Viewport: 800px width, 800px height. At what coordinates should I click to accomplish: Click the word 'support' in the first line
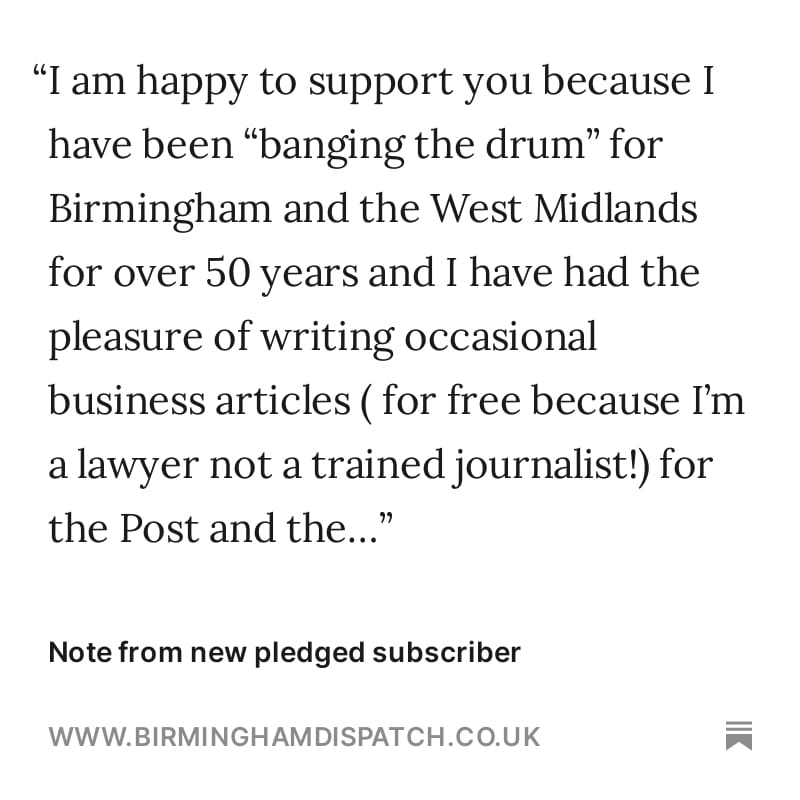tap(381, 83)
